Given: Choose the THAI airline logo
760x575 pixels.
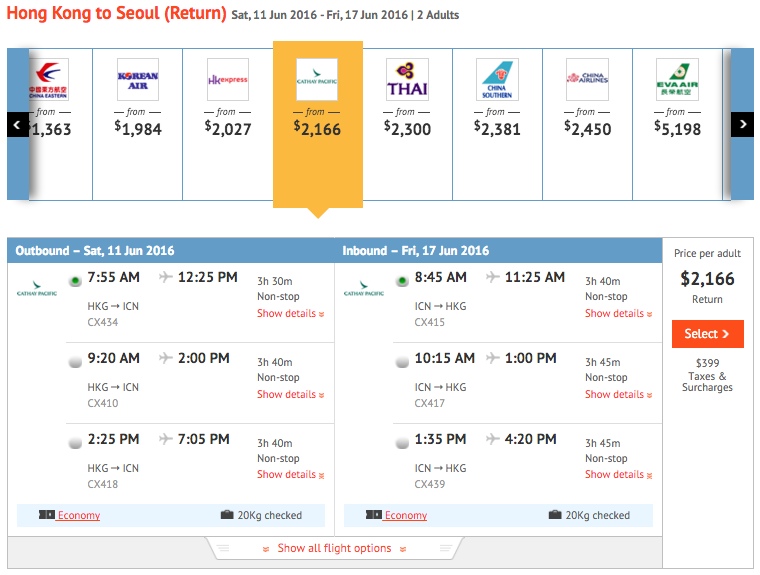Looking at the screenshot, I should point(407,80).
